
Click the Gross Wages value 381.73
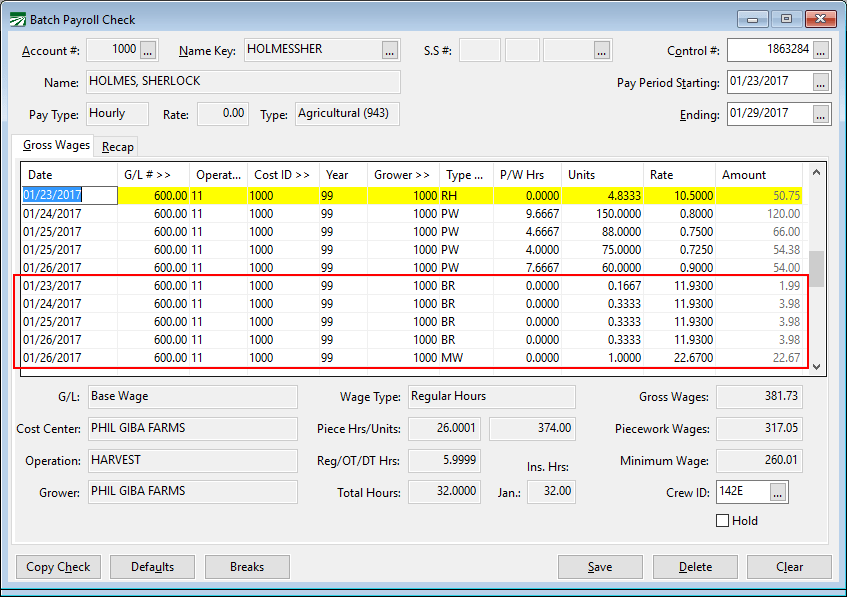tap(759, 396)
